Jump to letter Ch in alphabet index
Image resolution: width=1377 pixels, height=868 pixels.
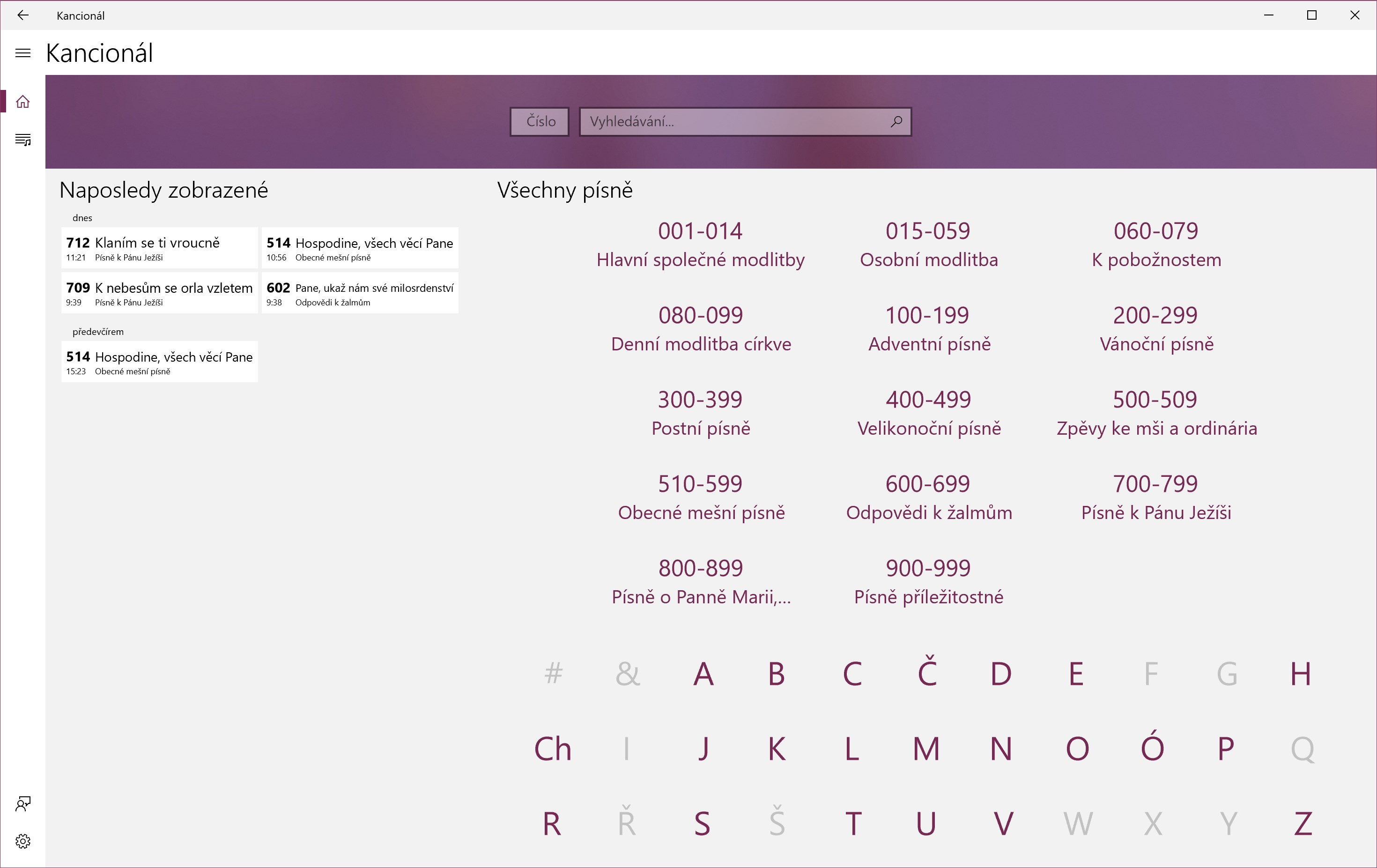(x=552, y=749)
